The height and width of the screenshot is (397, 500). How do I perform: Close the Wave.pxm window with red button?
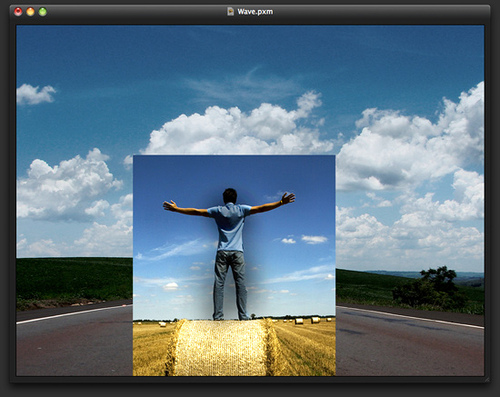pos(18,12)
